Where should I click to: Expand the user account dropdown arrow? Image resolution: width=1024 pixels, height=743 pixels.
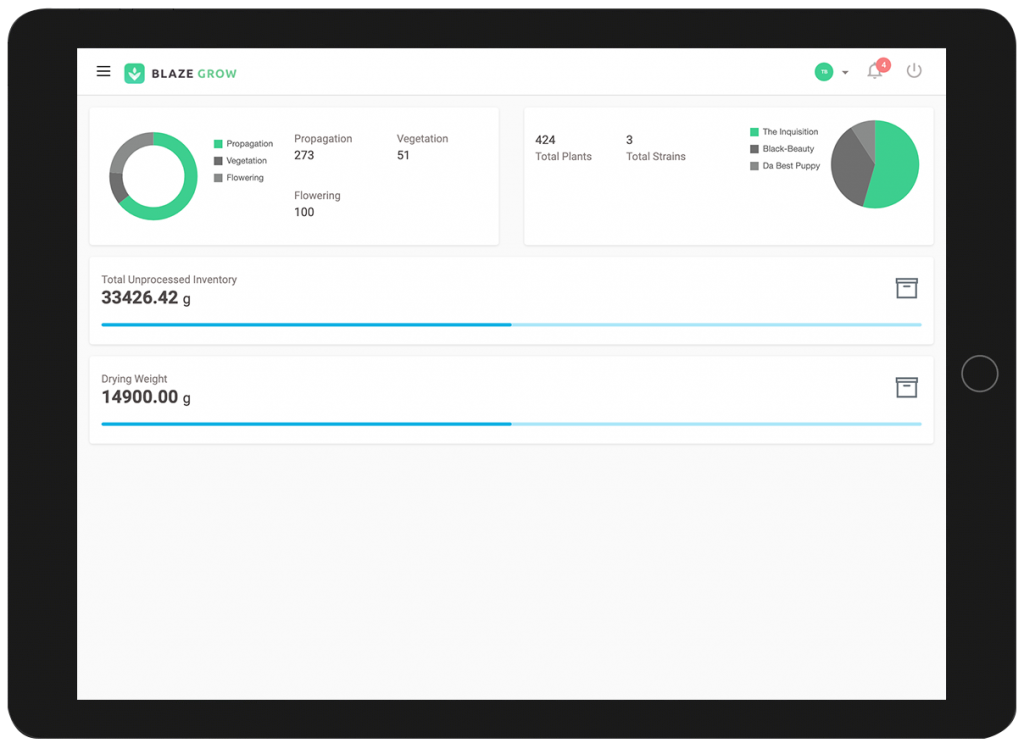(845, 72)
